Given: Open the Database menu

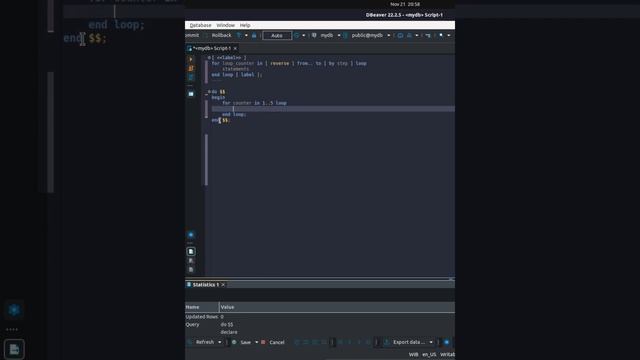Looking at the screenshot, I should tap(200, 25).
